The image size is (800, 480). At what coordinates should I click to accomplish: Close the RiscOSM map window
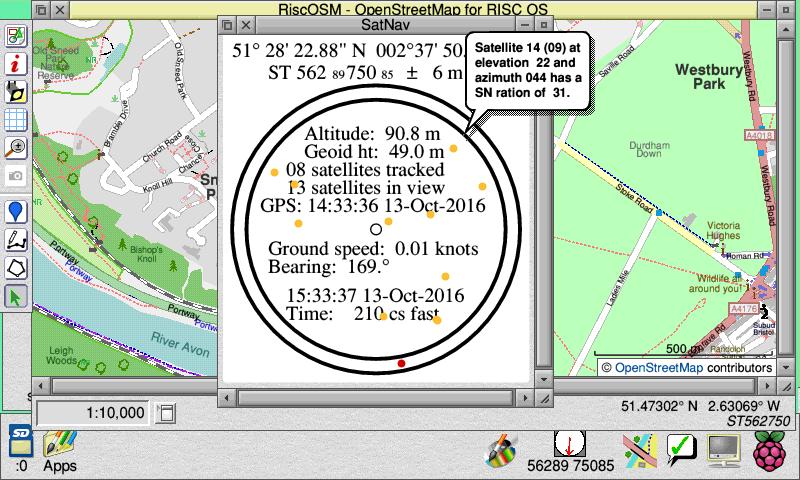coord(60,9)
